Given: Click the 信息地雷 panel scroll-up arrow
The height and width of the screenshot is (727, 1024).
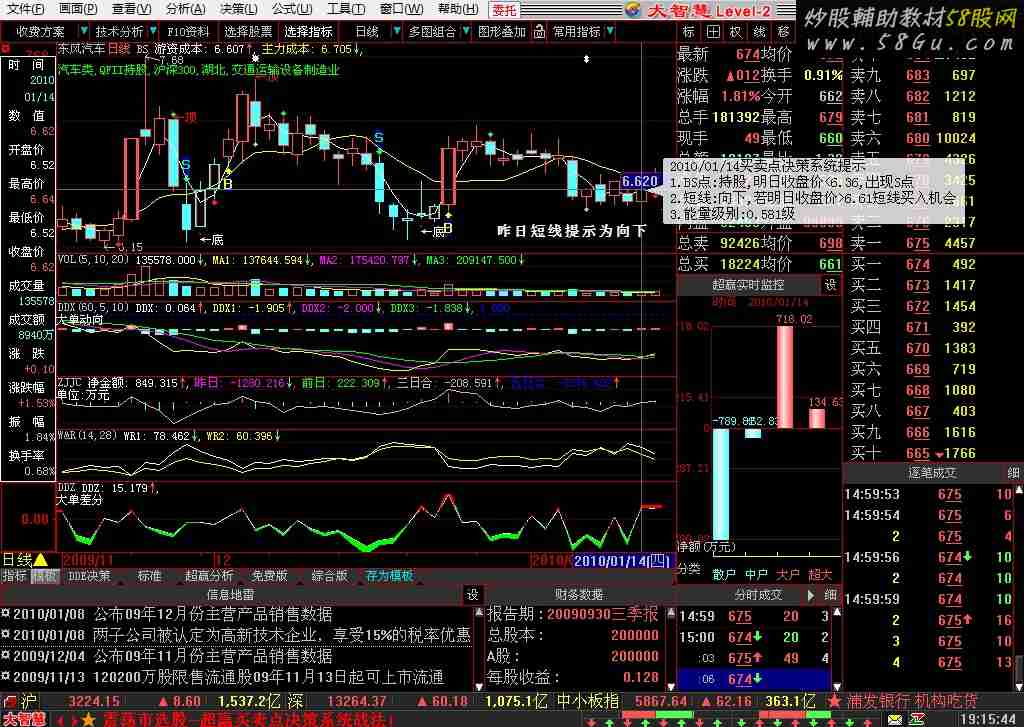Looking at the screenshot, I should pyautogui.click(x=479, y=613).
